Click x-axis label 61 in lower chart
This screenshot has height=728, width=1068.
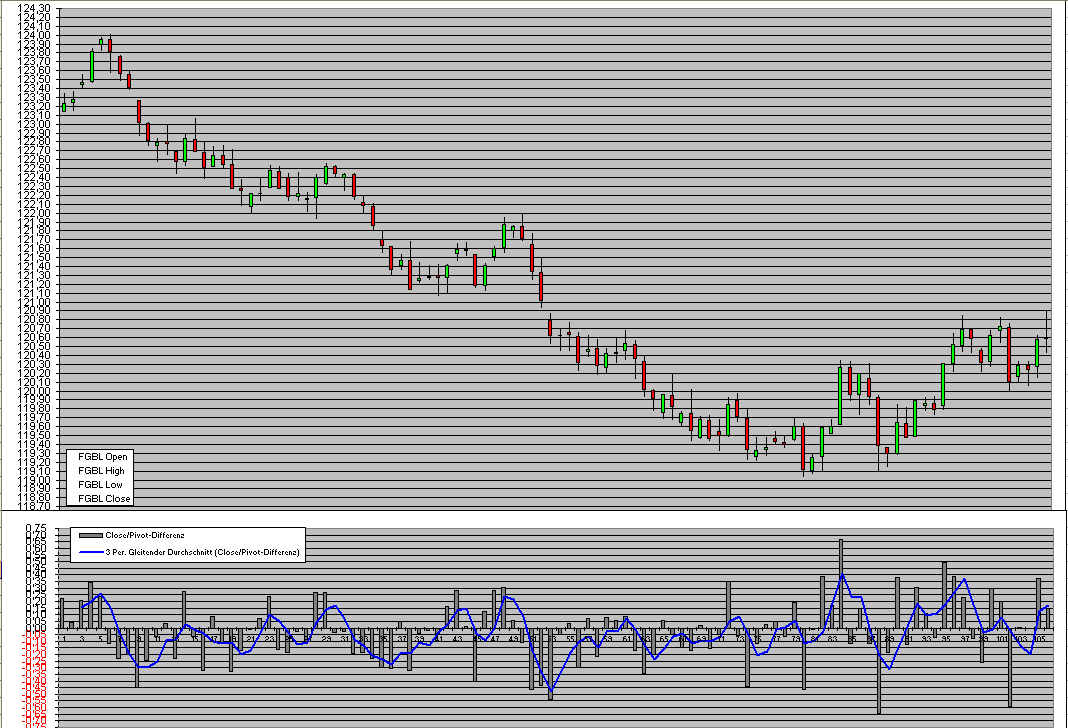[x=627, y=639]
